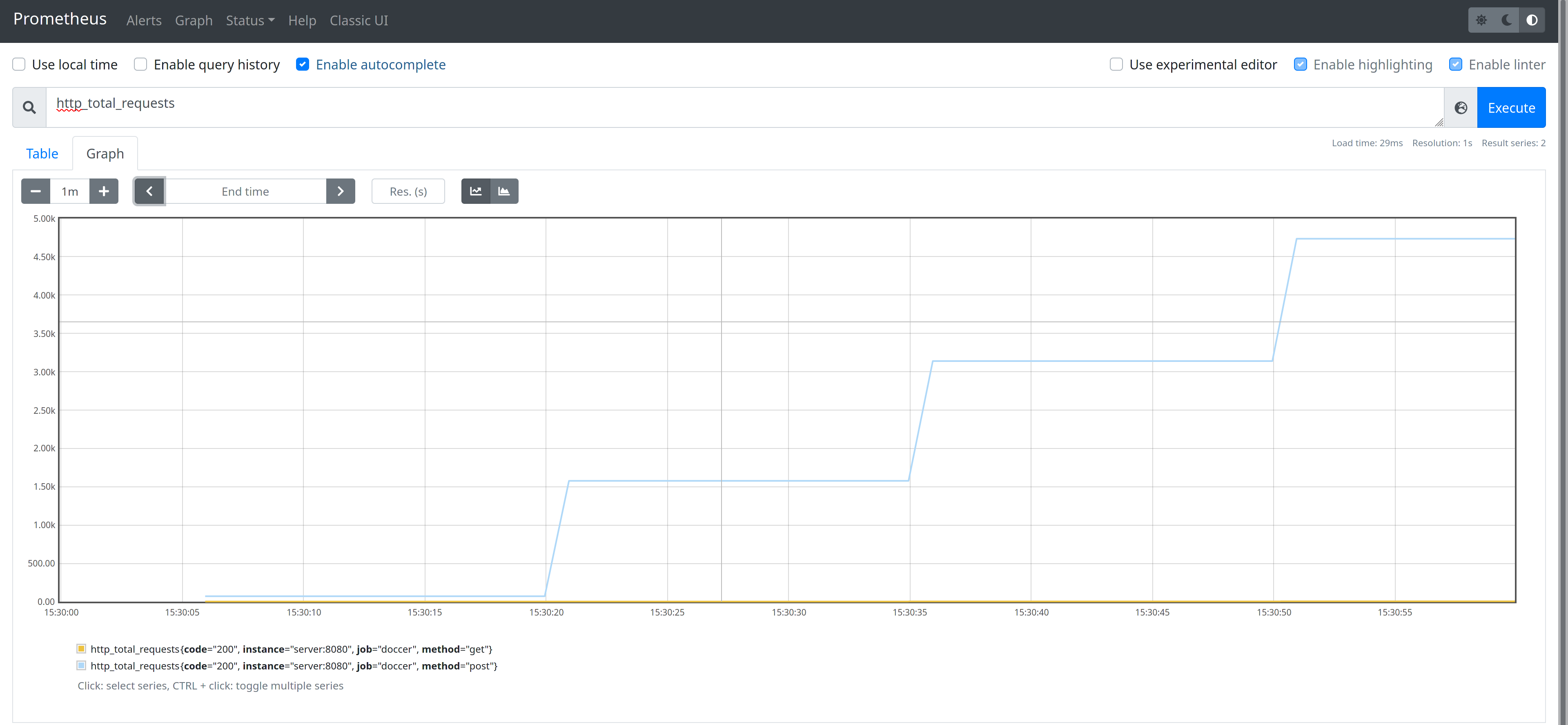Focus the http_total_requests query input
The image size is (1568, 725).
745,108
